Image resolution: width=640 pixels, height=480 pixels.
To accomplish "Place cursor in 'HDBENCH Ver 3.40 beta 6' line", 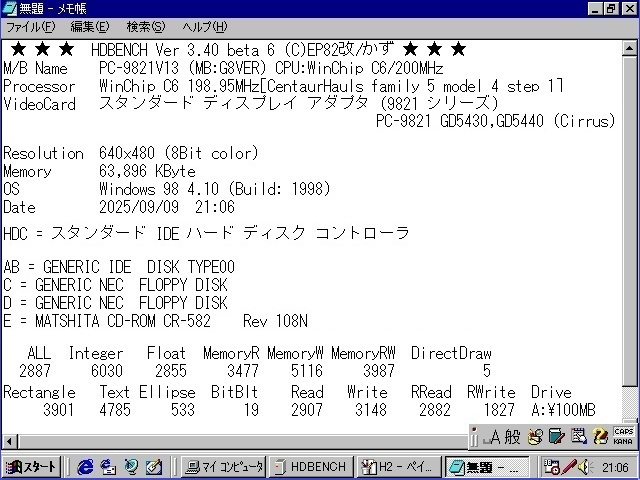I will [182, 50].
